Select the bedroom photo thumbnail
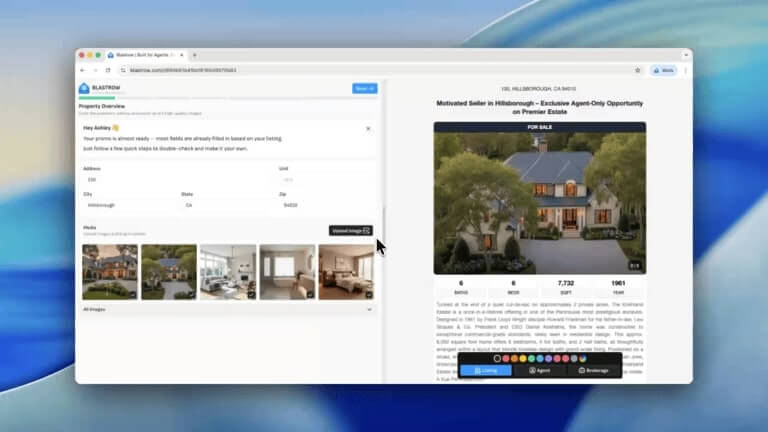The width and height of the screenshot is (768, 432). (x=346, y=272)
